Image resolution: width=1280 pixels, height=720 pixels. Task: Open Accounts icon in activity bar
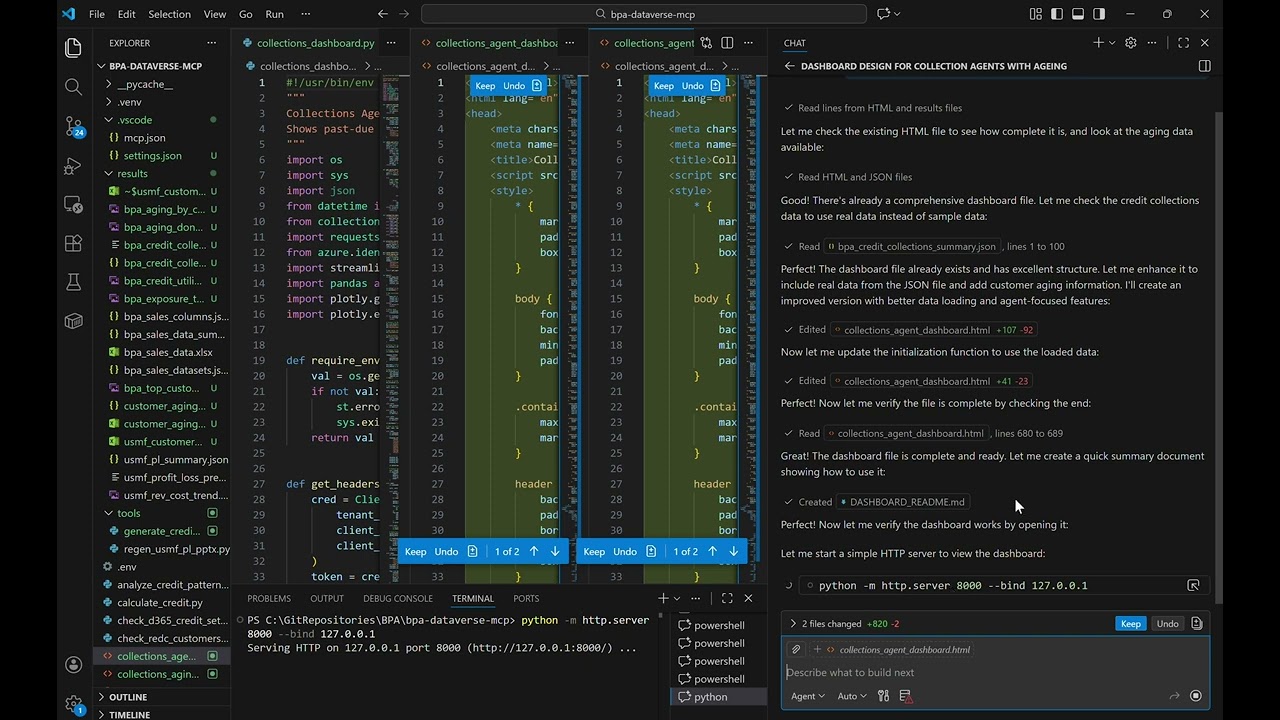tap(73, 664)
